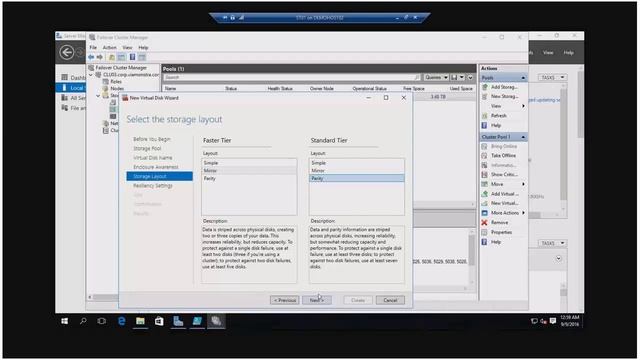Go to Virtual Disk Name wizard step
This screenshot has width=640, height=360.
(x=153, y=158)
